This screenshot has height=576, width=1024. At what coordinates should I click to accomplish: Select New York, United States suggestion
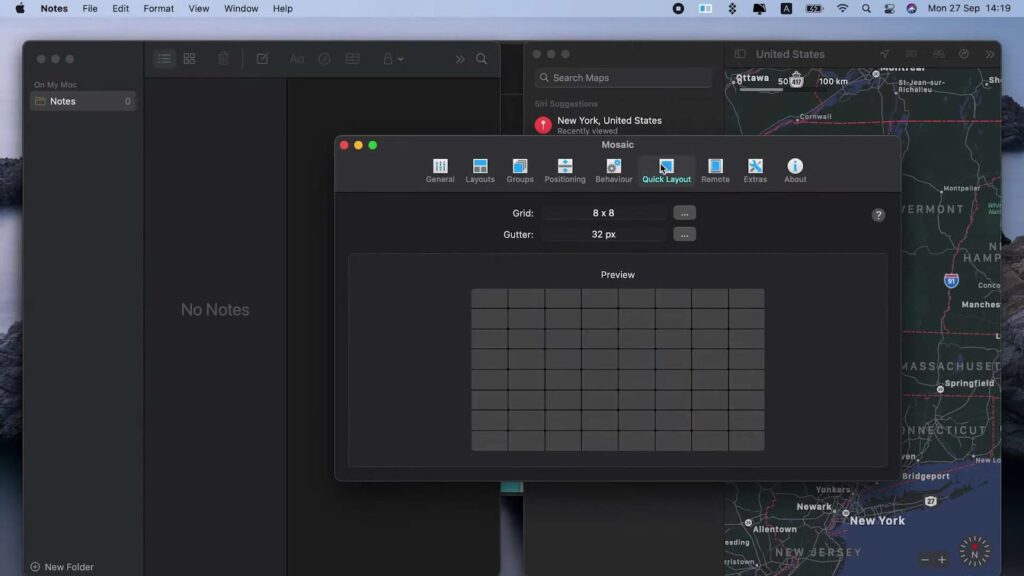coord(624,124)
